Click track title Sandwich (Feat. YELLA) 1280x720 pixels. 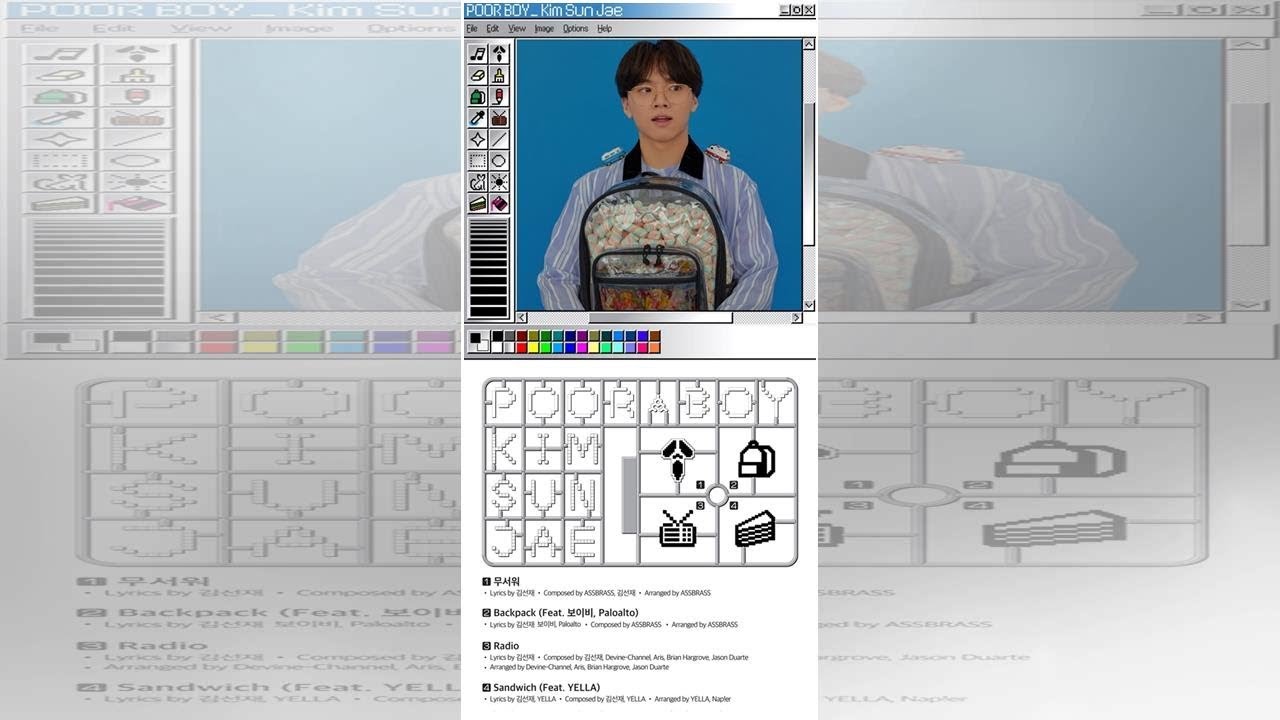pos(546,688)
